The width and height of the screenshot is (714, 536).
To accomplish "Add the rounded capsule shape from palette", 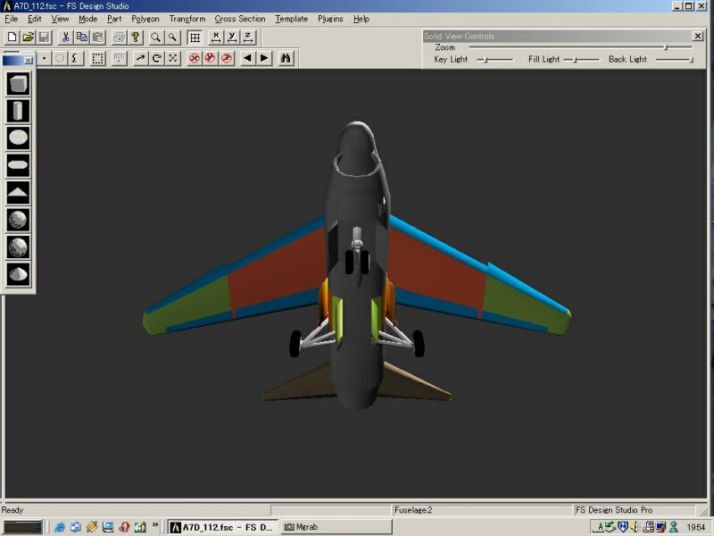I will click(18, 165).
